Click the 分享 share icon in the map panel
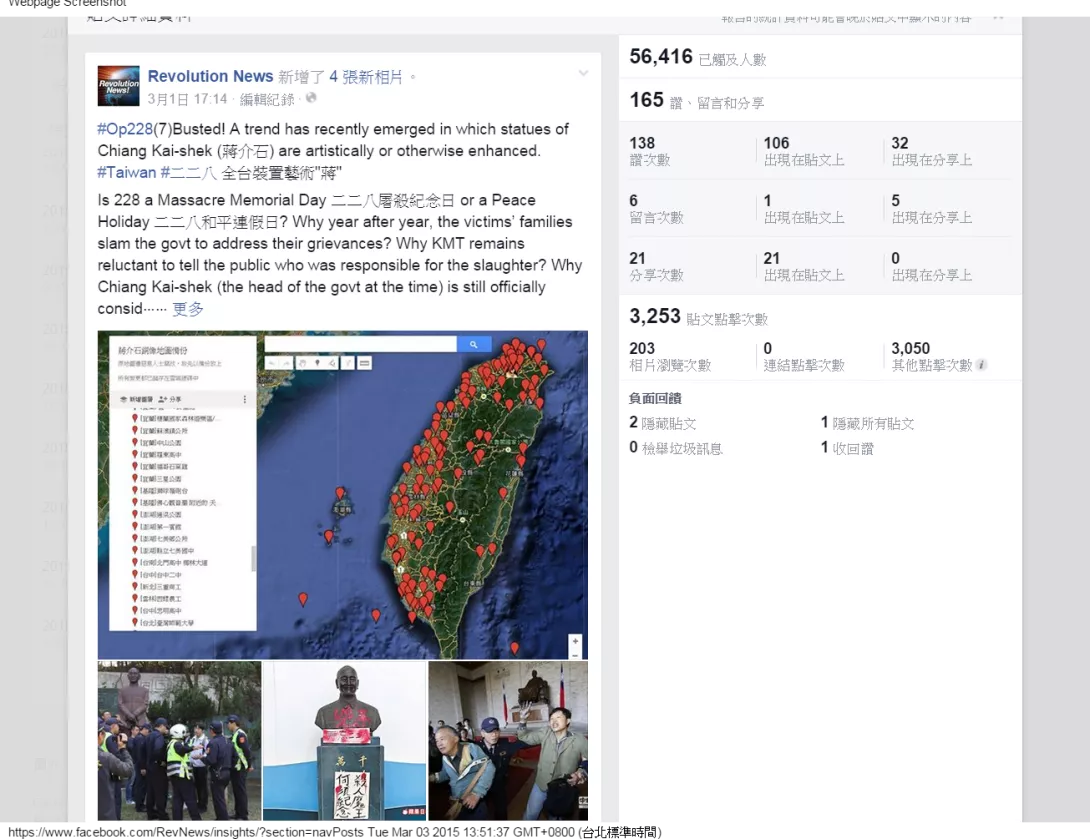Viewport: 1090px width, 839px height. 170,399
